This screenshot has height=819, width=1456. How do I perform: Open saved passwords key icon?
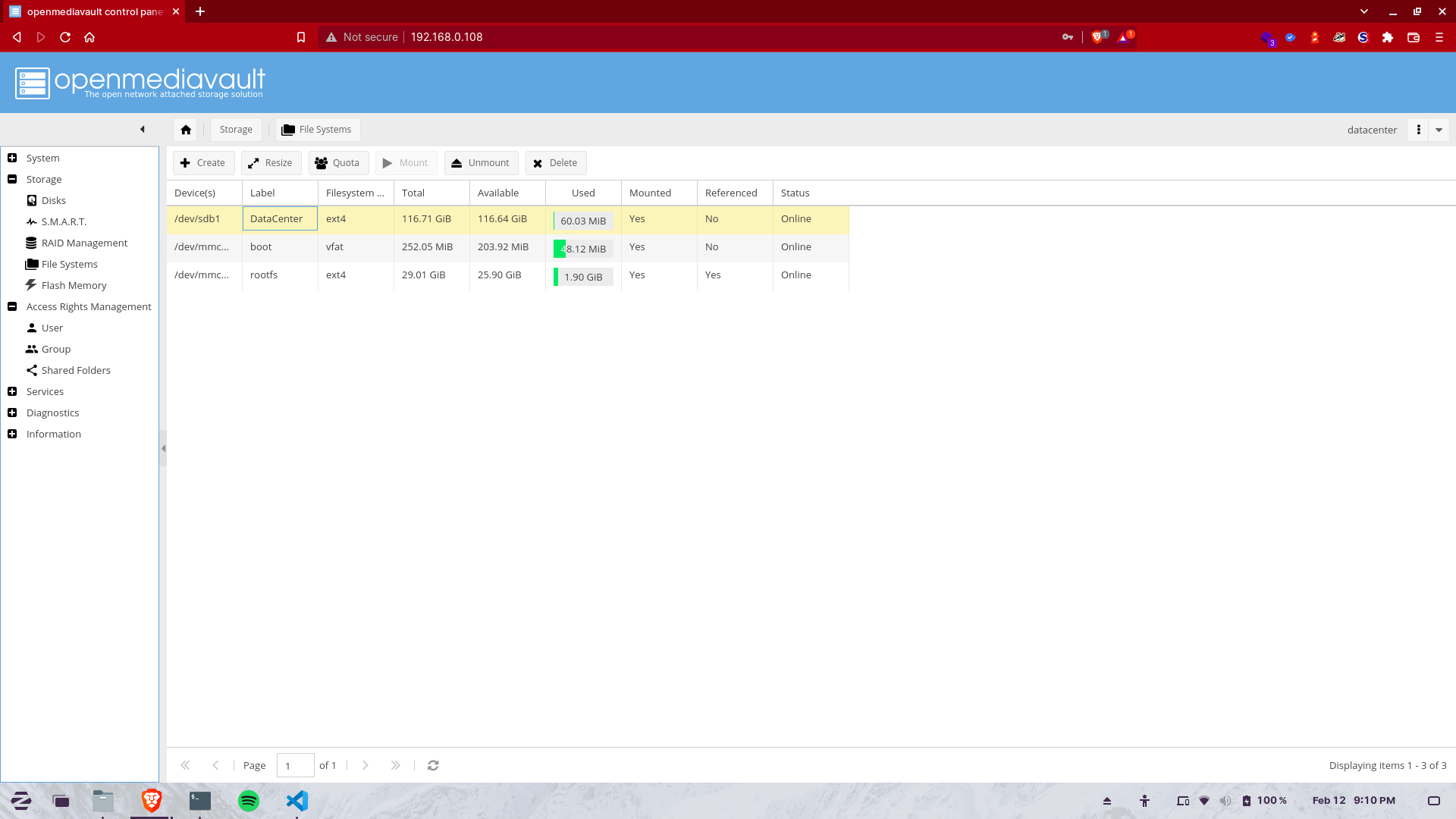[x=1068, y=37]
